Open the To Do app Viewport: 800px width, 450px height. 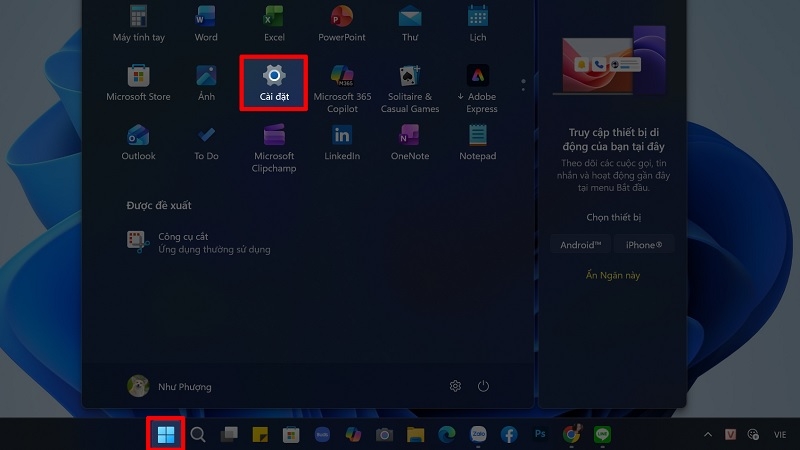click(x=206, y=142)
